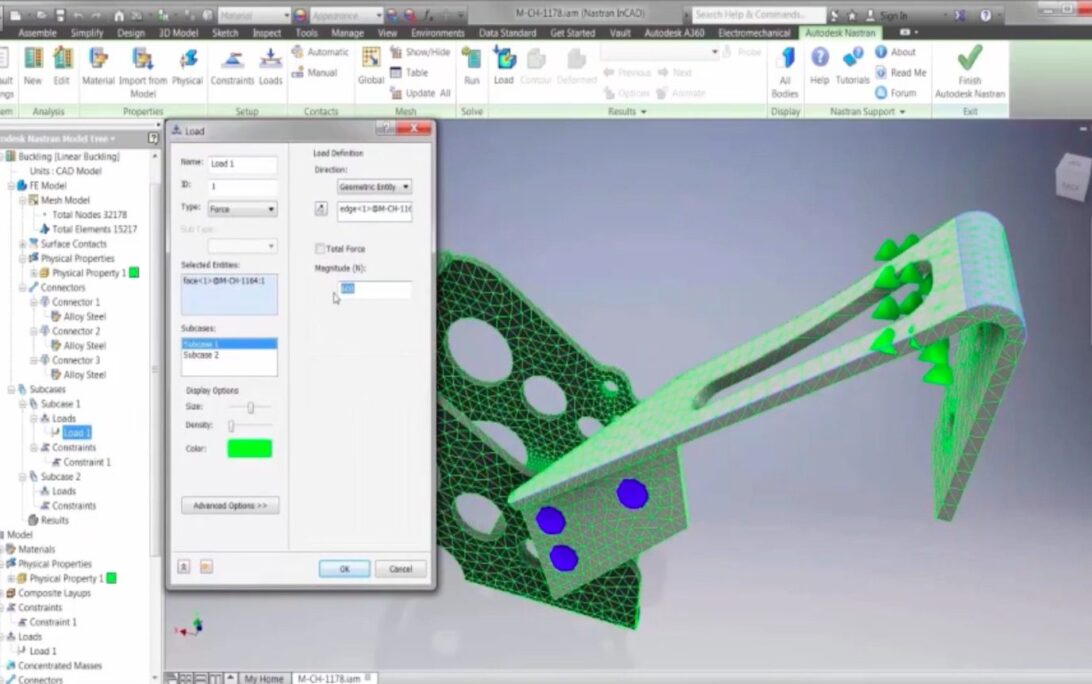Click the green Color swatch
Image resolution: width=1092 pixels, height=684 pixels.
pos(249,449)
